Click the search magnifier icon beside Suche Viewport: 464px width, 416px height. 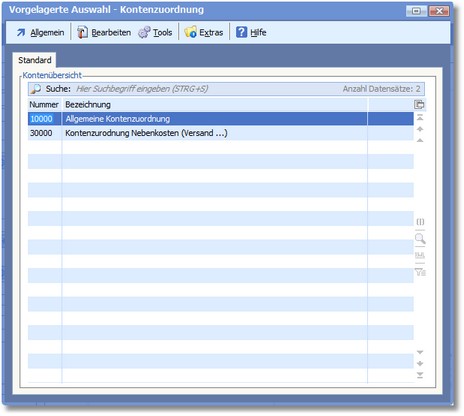pos(36,89)
